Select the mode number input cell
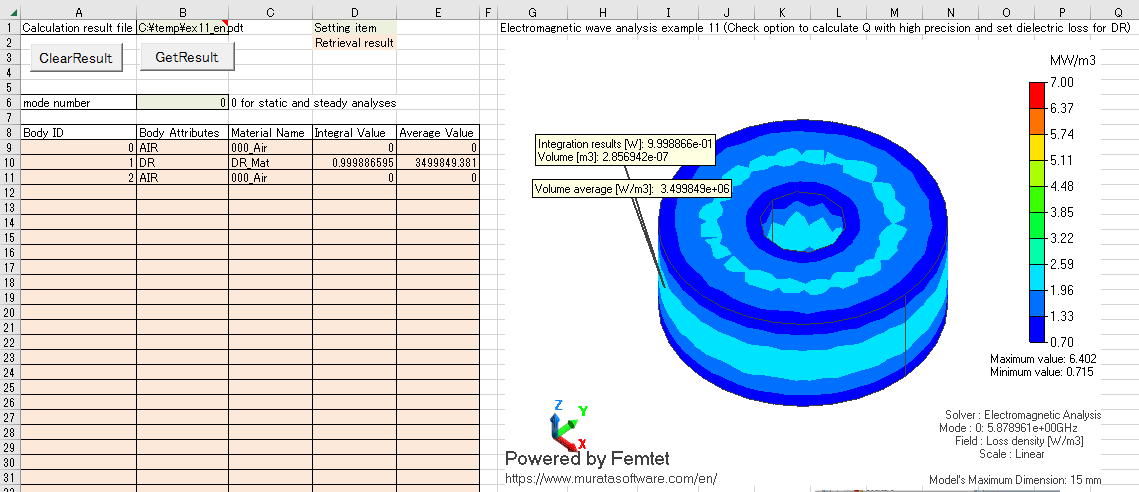This screenshot has height=492, width=1139. pyautogui.click(x=182, y=102)
